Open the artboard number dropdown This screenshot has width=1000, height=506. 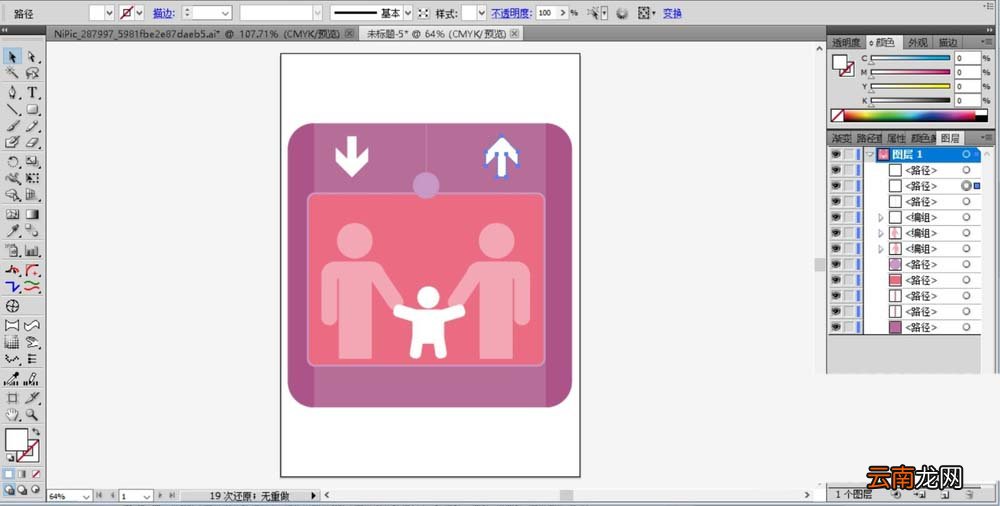pyautogui.click(x=147, y=496)
